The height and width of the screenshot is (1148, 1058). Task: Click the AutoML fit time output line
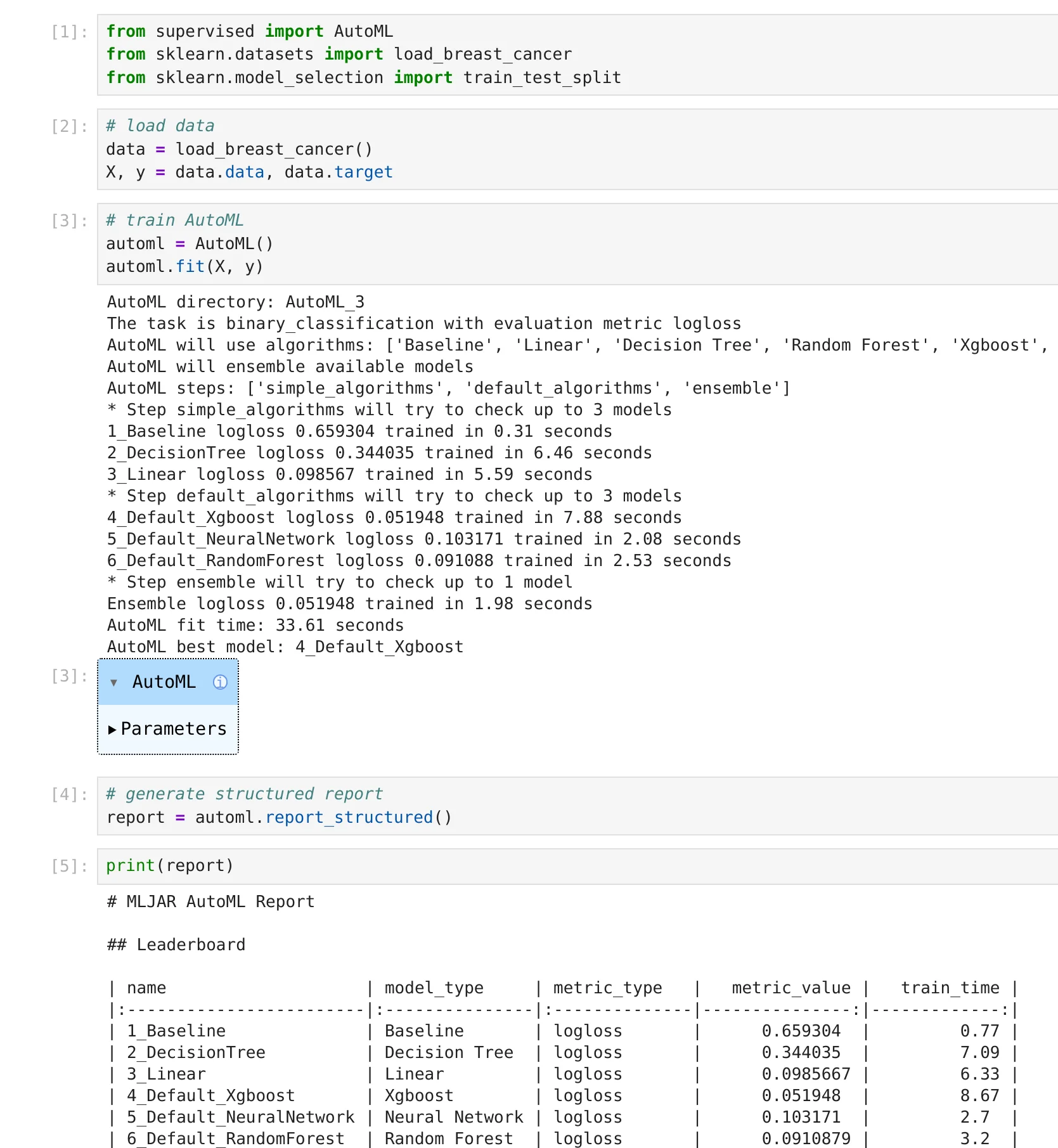click(x=255, y=626)
